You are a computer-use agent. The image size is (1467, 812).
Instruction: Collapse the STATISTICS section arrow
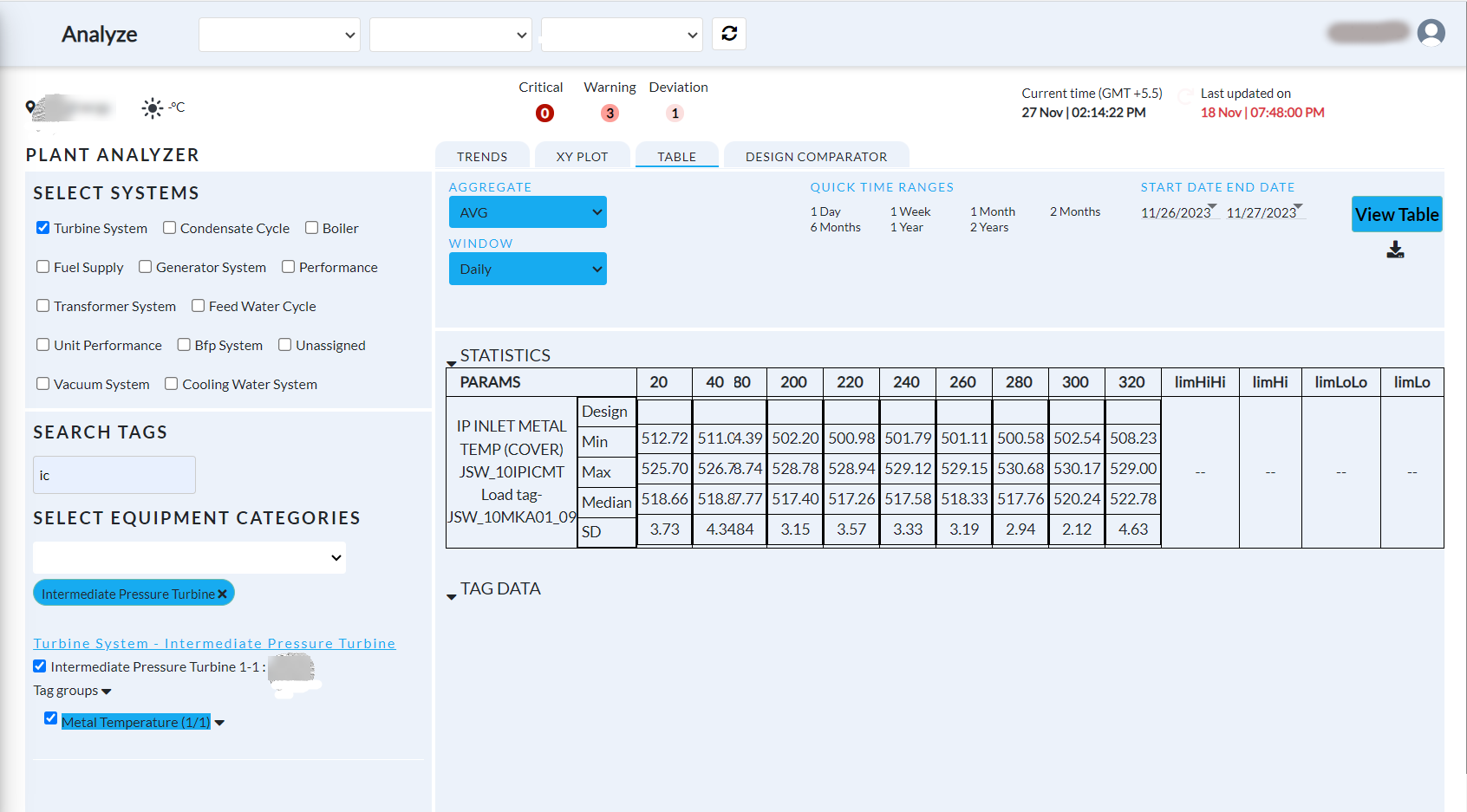pyautogui.click(x=452, y=363)
